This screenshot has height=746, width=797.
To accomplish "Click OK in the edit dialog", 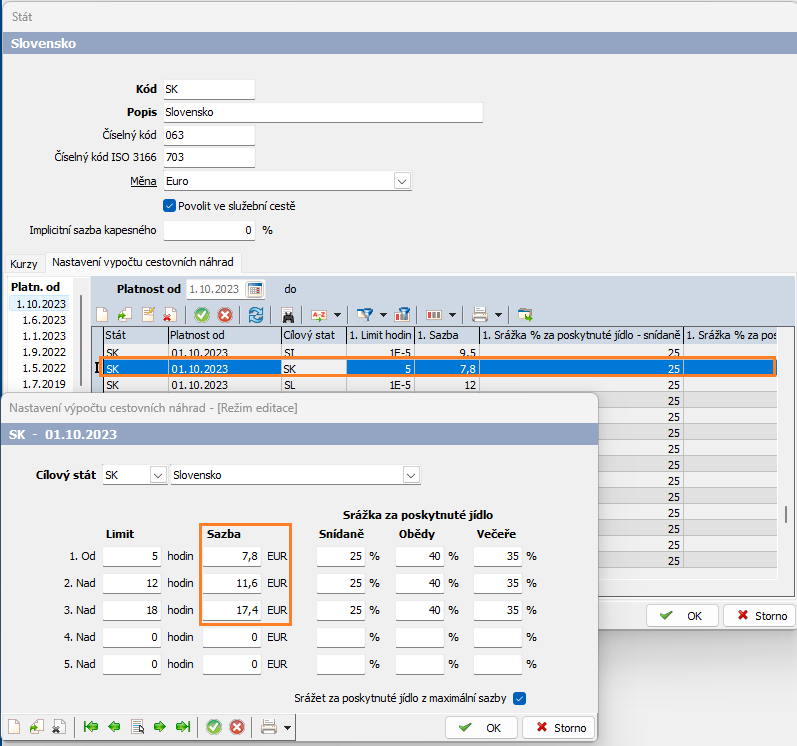I will pos(482,727).
